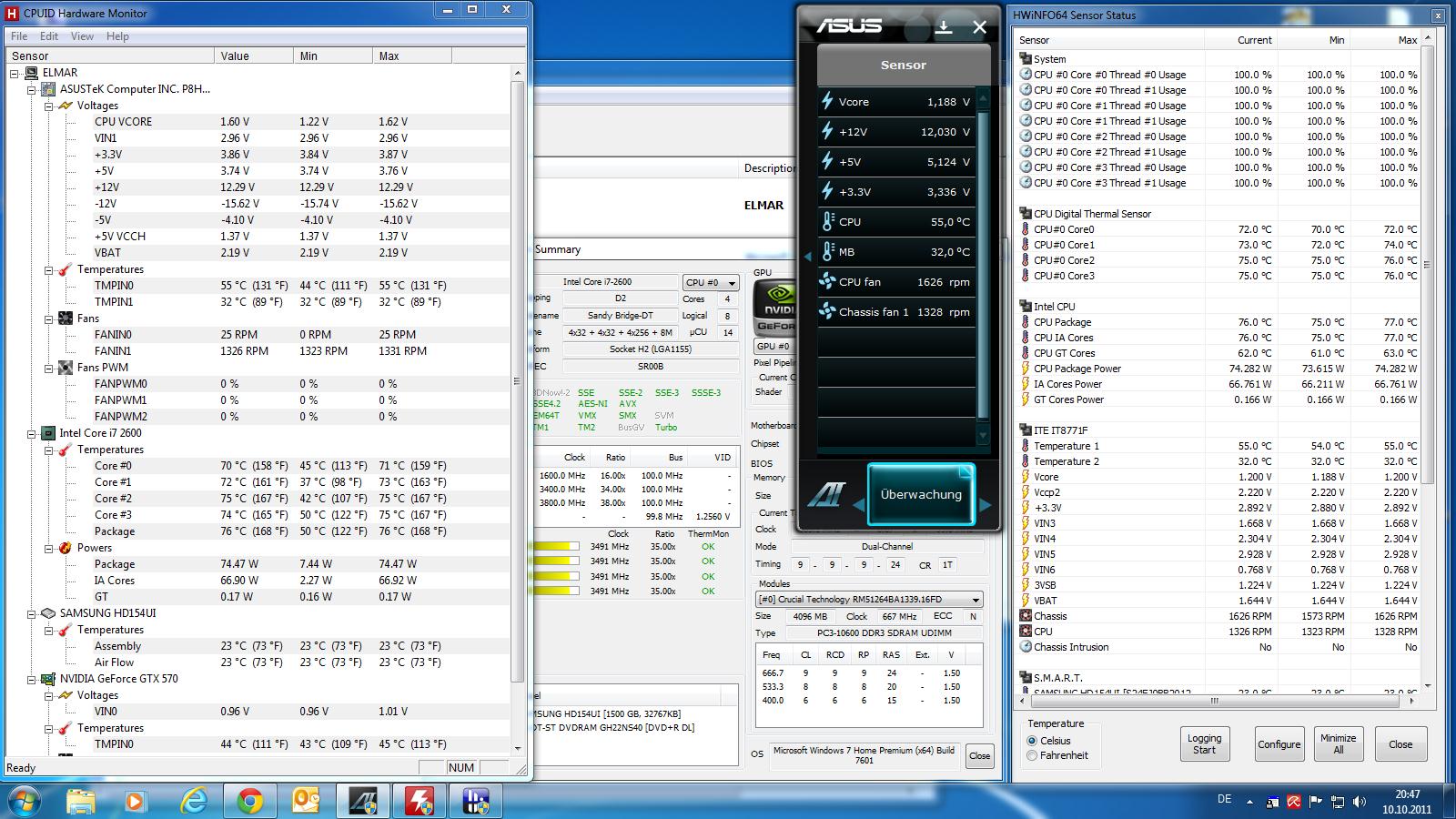The height and width of the screenshot is (819, 1456).
Task: Click the S.M.A.R.T. group icon in HWiNFO64
Action: click(x=1026, y=678)
